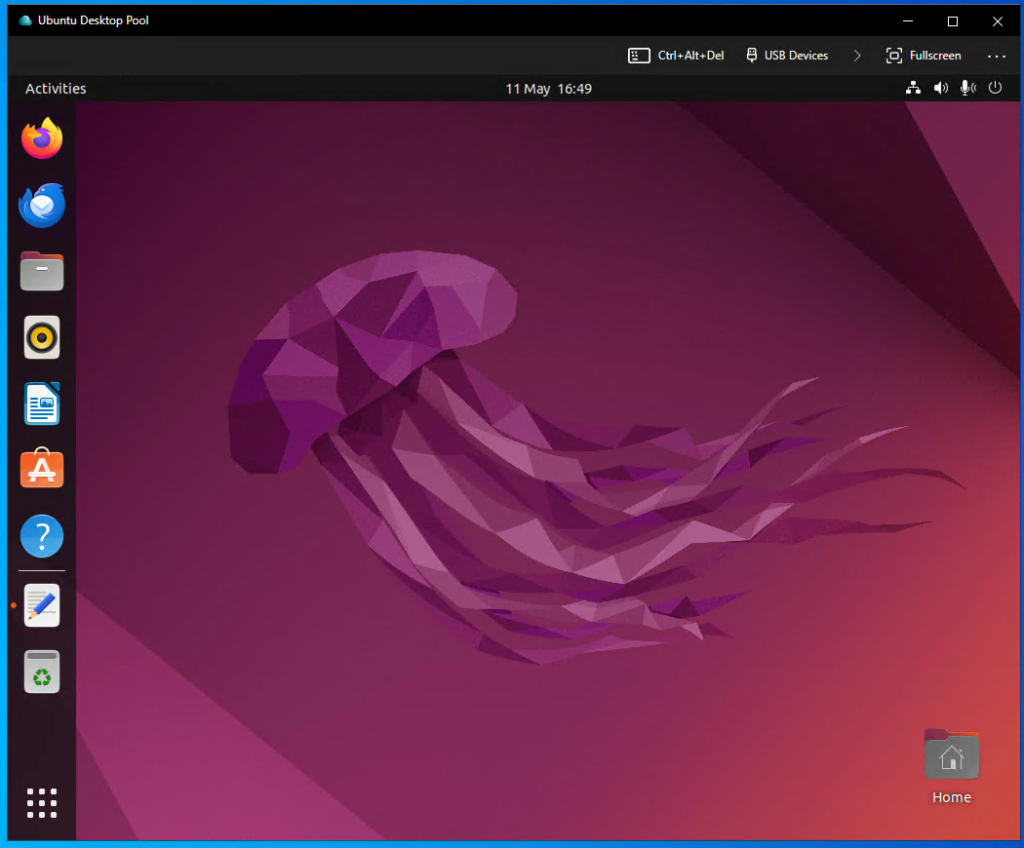Open the volume icon in system tray
This screenshot has height=848, width=1024.
pos(940,88)
